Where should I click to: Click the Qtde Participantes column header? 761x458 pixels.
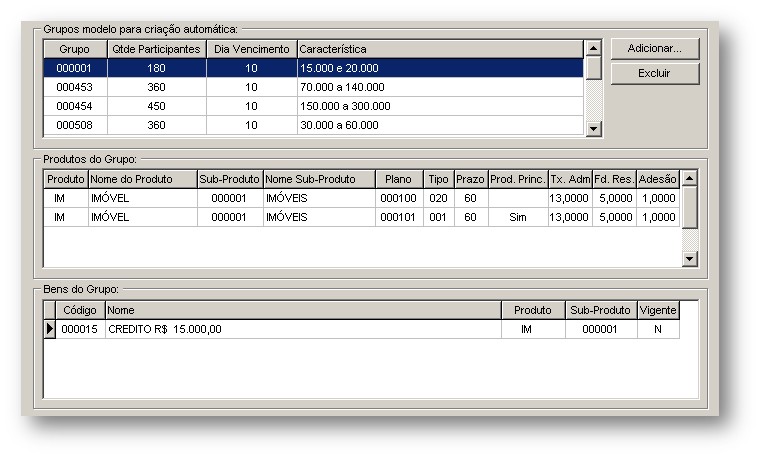pyautogui.click(x=156, y=49)
